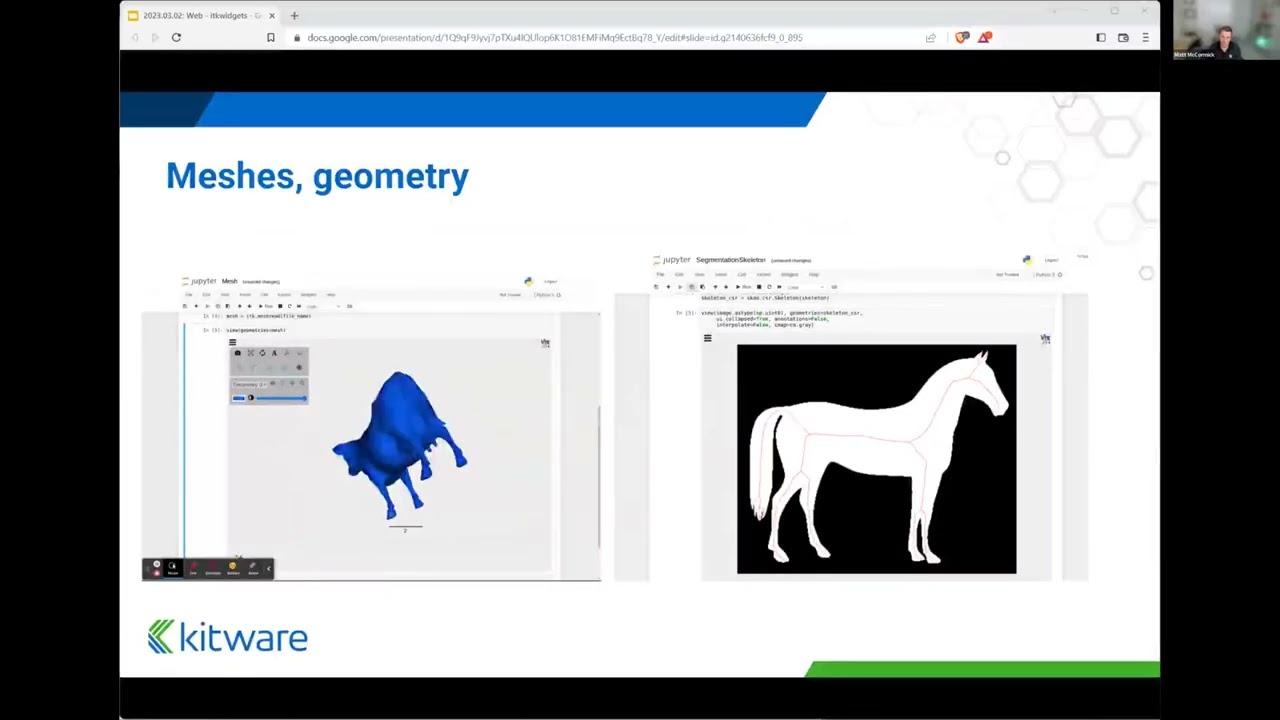
Task: Select the Draw tool in the annotation bar
Action: click(193, 569)
